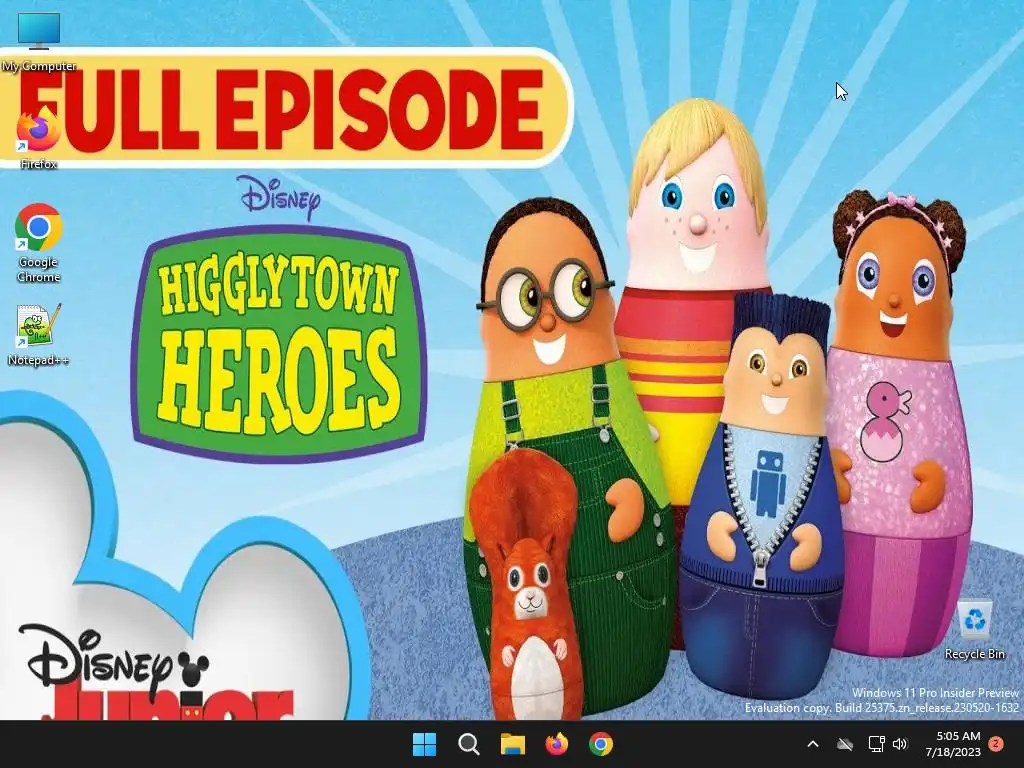This screenshot has width=1024, height=768.
Task: Select the Google Chrome desktop shortcut
Action: (39, 242)
